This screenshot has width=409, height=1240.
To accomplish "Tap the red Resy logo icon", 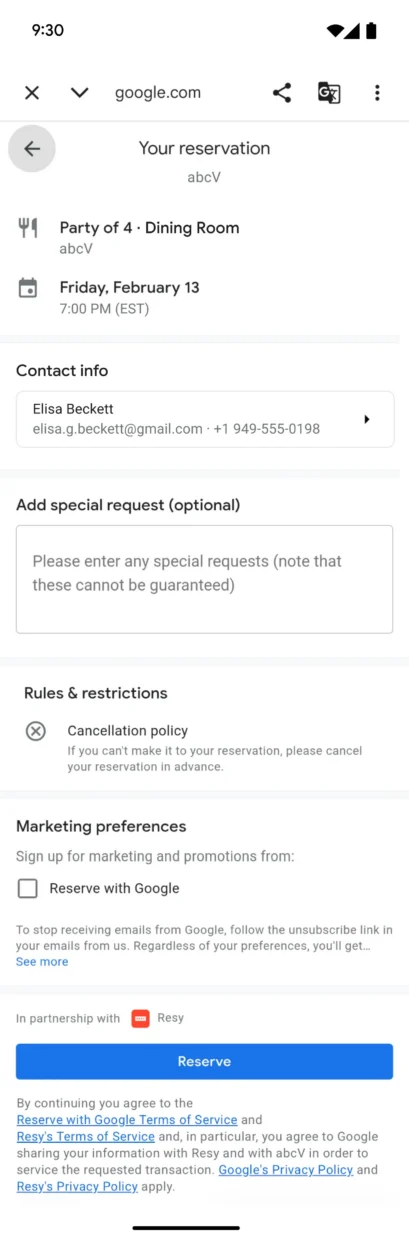I will click(141, 1019).
